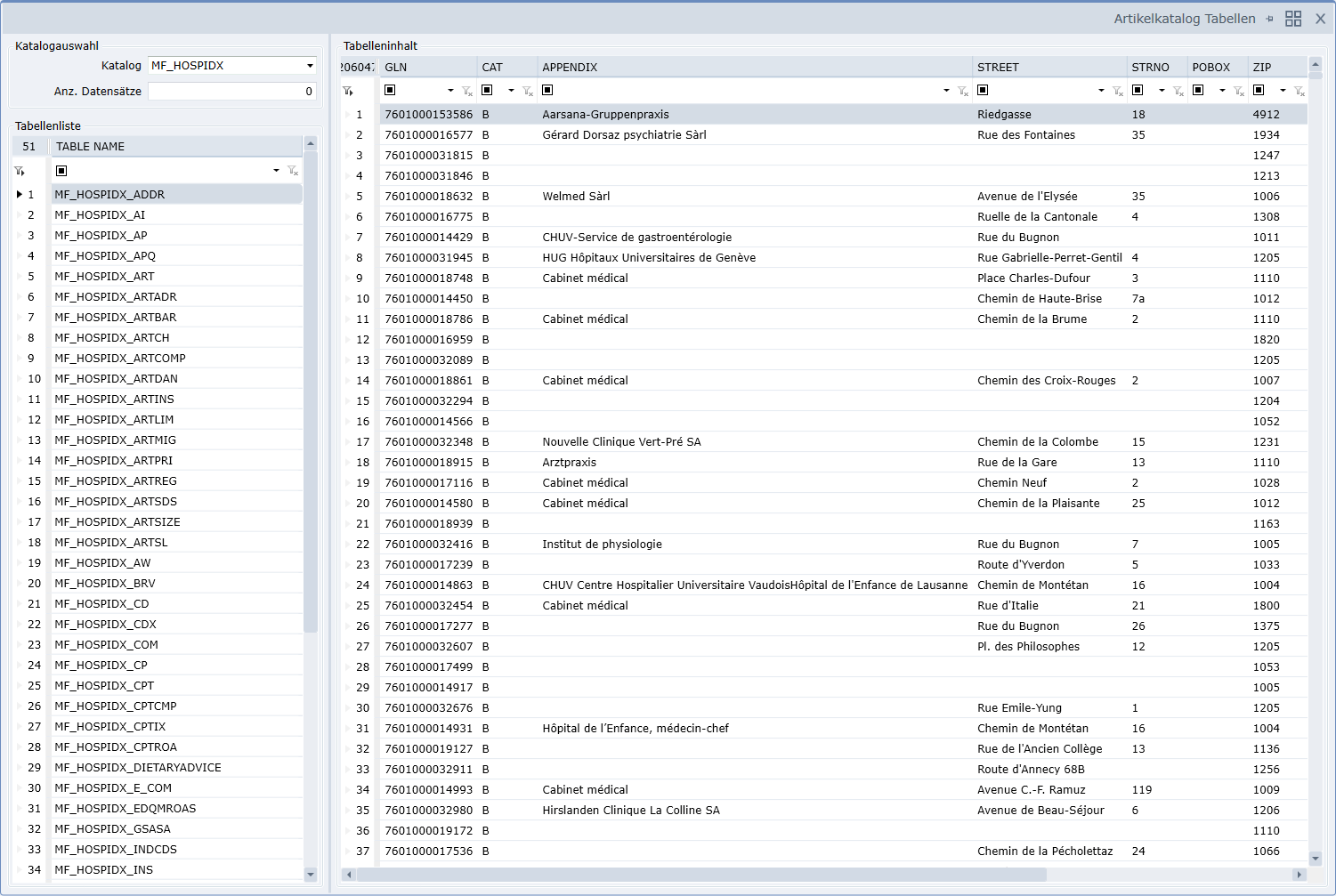Click the Tabellenliste filter row funnel icon
The image size is (1336, 896).
point(20,171)
